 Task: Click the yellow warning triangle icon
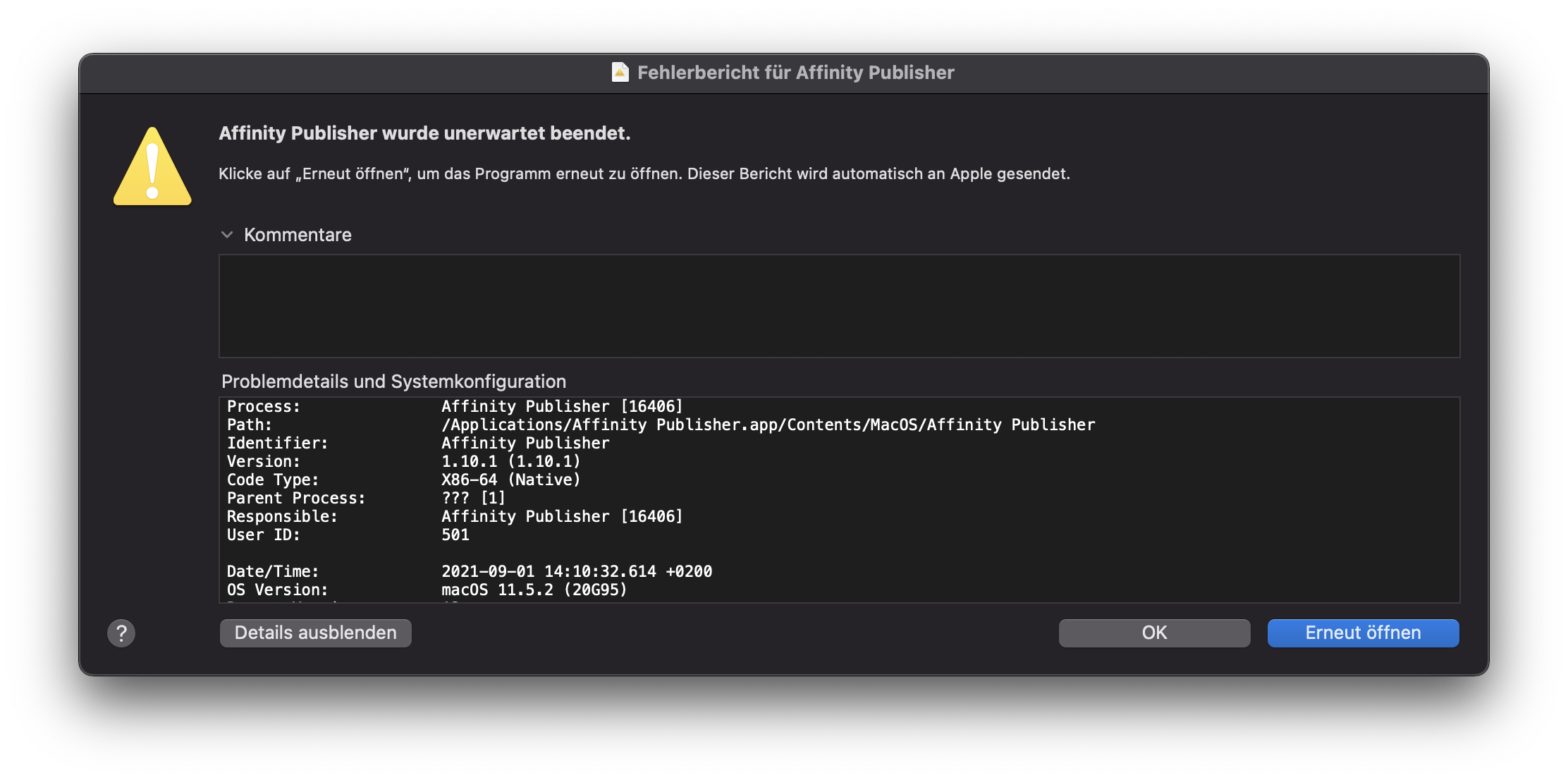pos(152,166)
